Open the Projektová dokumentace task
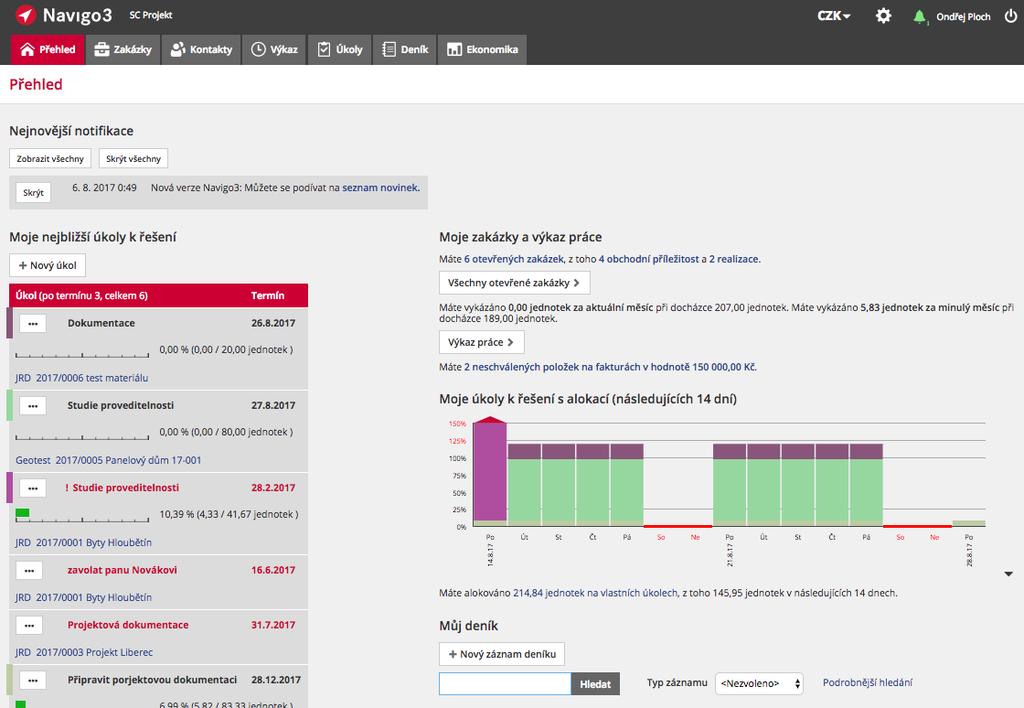Viewport: 1024px width, 708px height. click(128, 625)
